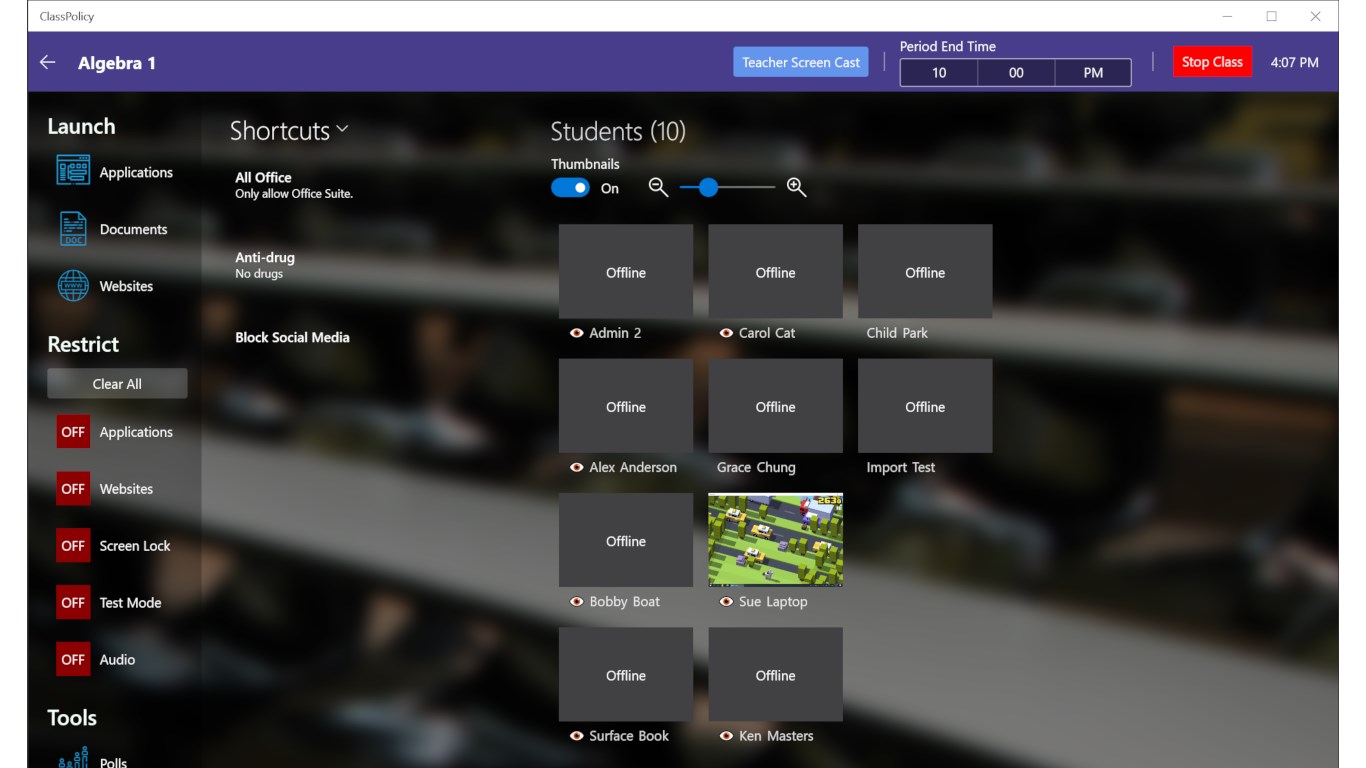Viewport: 1366px width, 768px height.
Task: Enable the Audio restriction OFF toggle
Action: [x=73, y=660]
